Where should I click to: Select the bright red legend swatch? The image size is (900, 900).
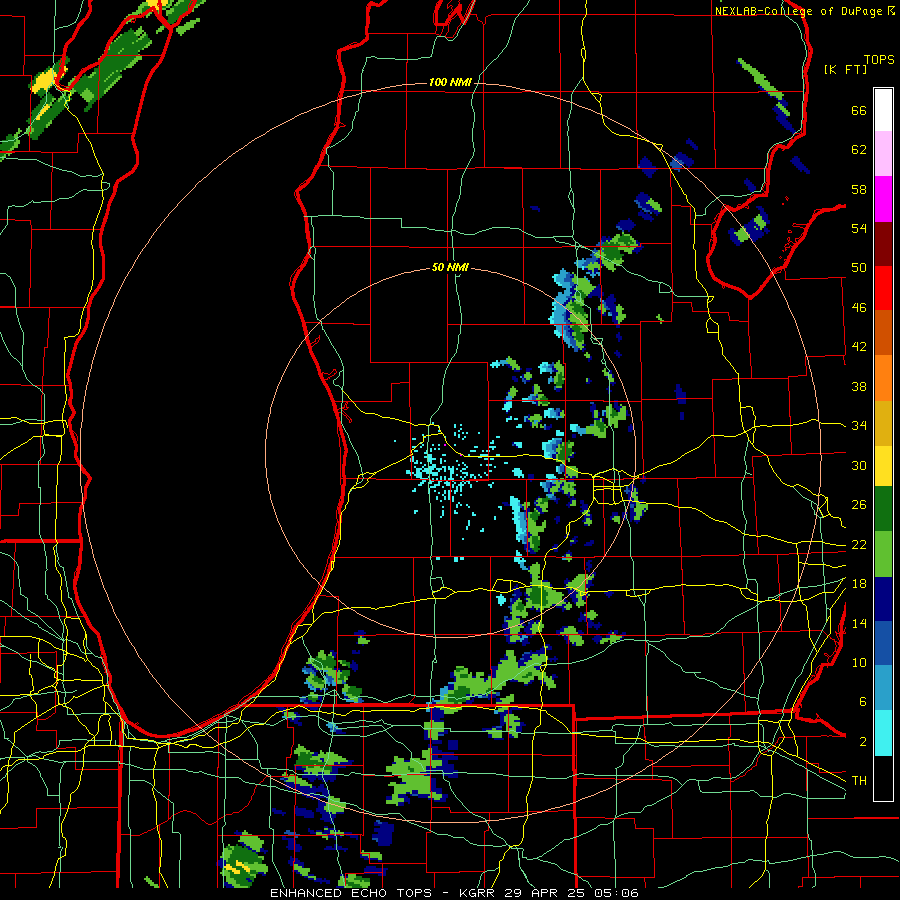point(883,288)
